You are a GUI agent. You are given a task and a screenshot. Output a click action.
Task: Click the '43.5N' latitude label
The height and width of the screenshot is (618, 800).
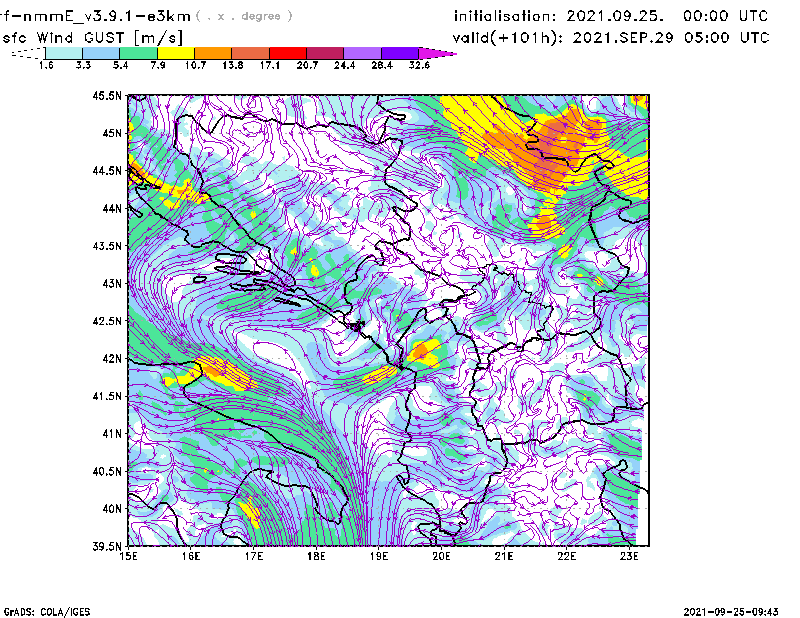pos(108,245)
